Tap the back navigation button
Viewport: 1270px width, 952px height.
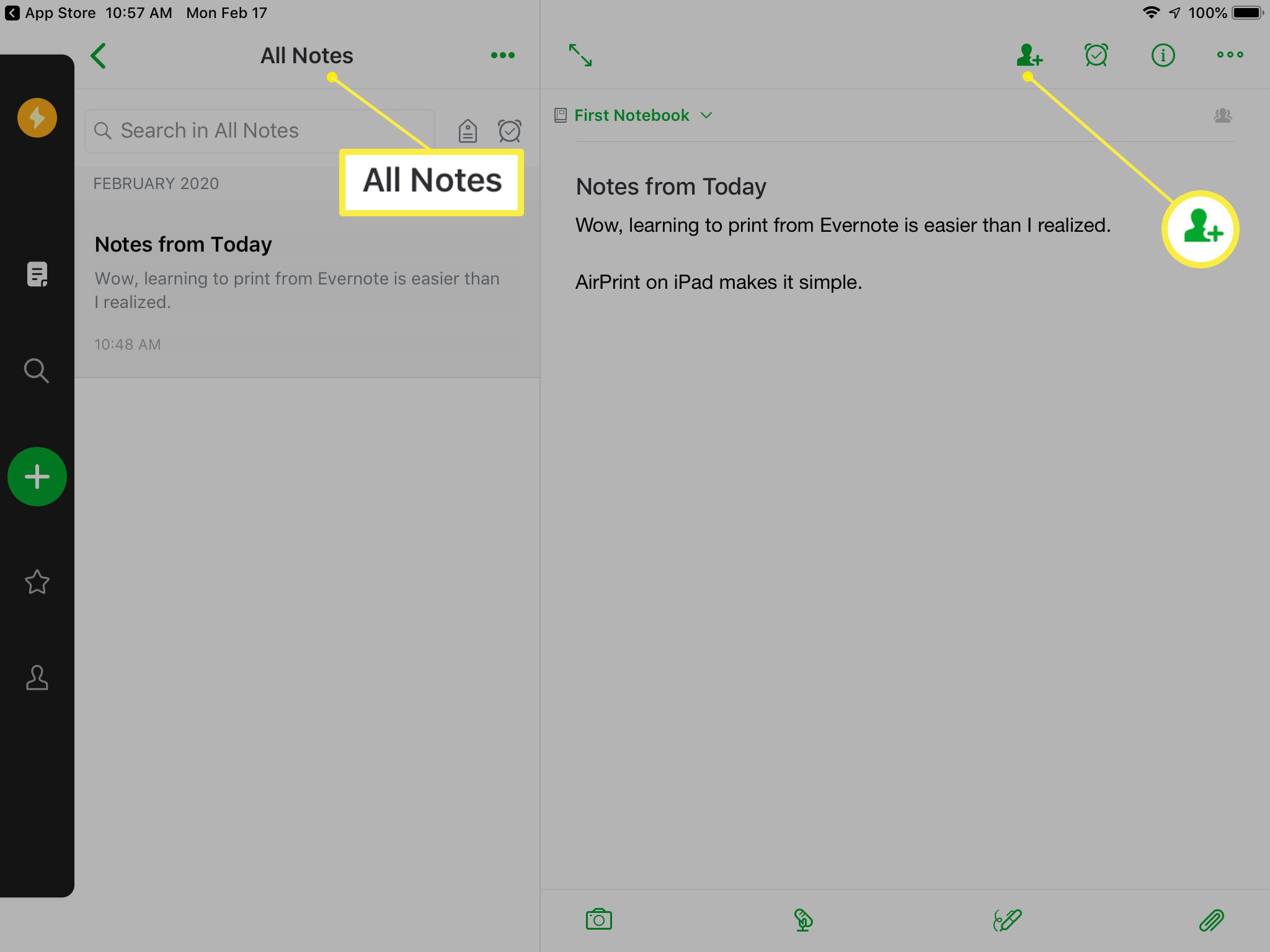(100, 55)
